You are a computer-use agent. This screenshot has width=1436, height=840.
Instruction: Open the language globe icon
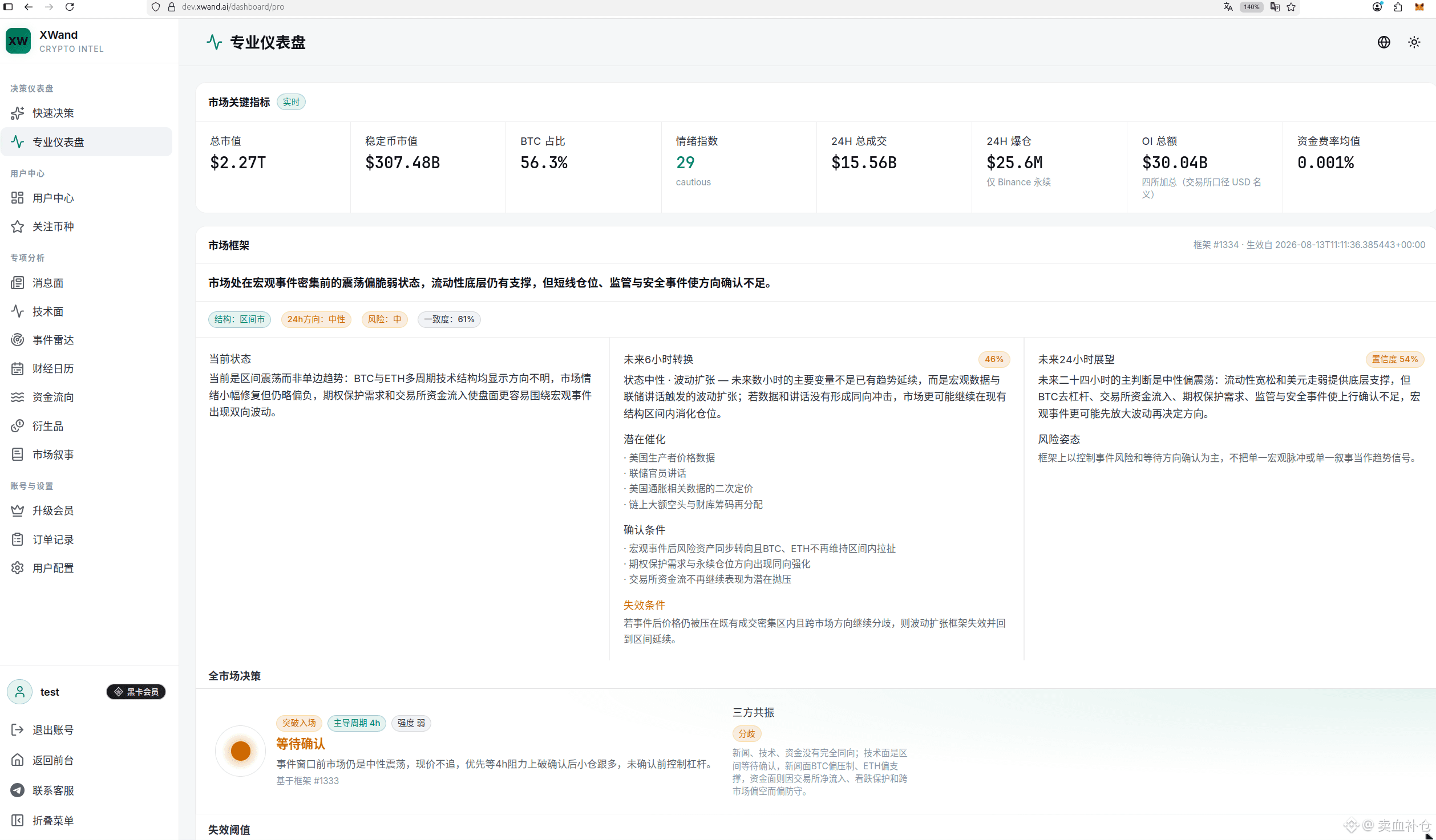1384,42
